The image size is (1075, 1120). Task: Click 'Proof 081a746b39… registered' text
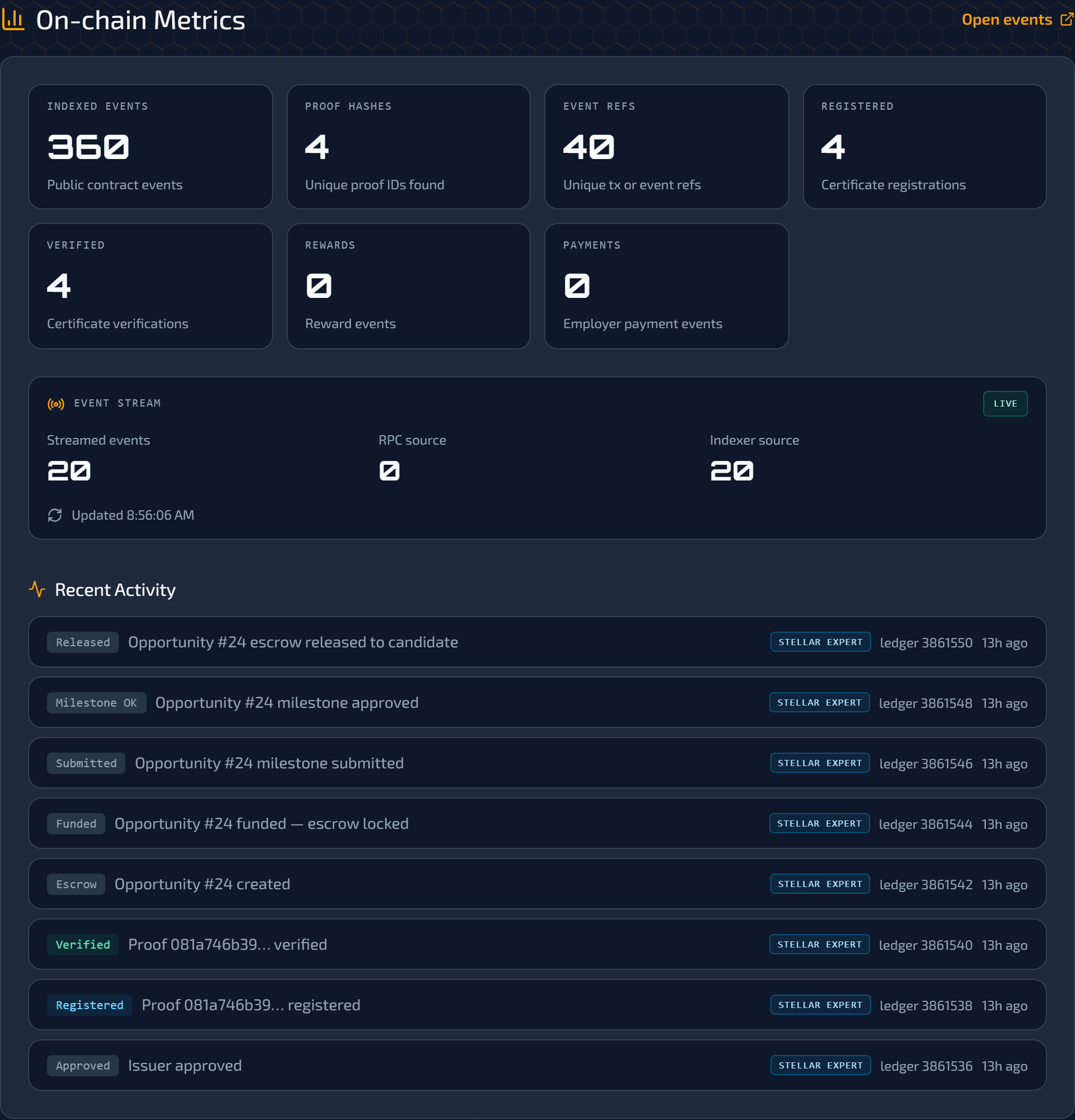coord(251,1006)
